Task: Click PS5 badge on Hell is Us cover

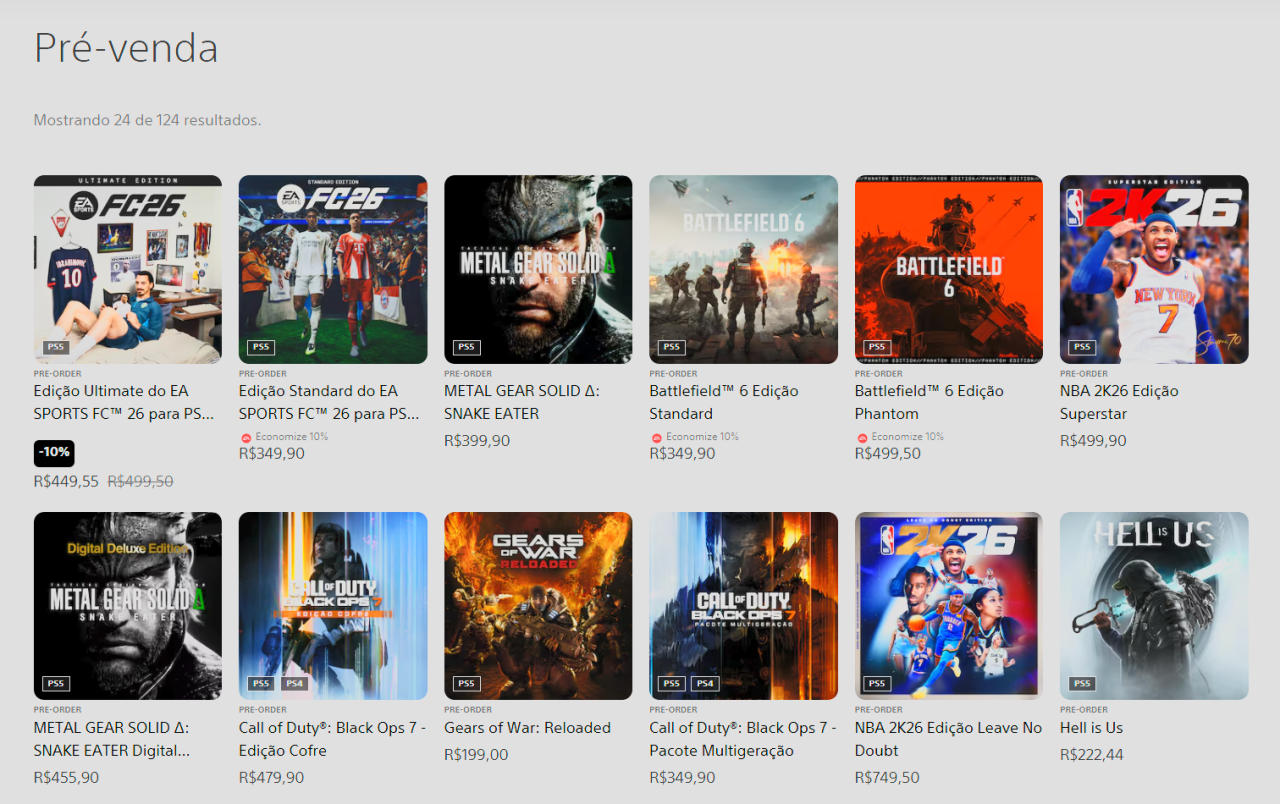Action: click(1083, 684)
